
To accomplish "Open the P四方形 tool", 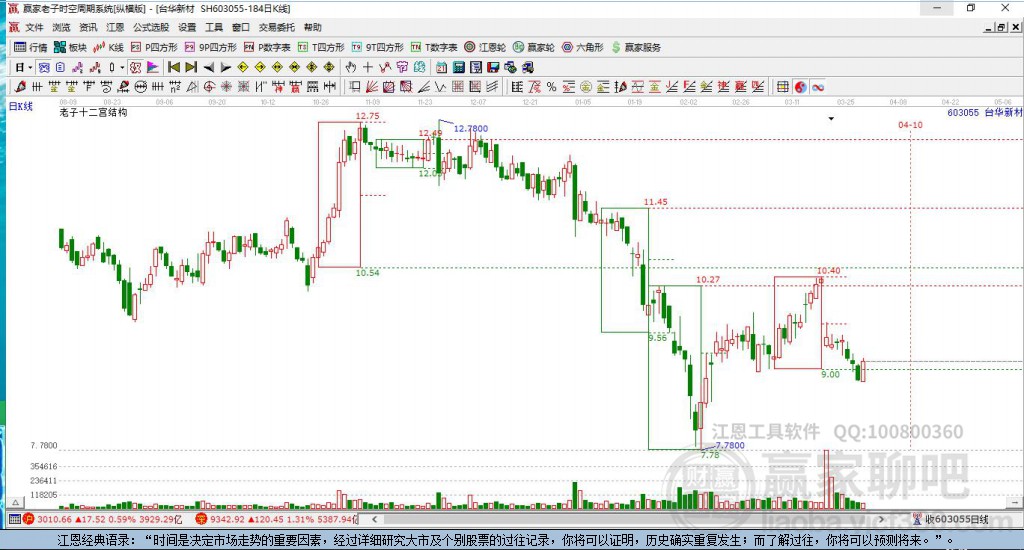I will [154, 47].
